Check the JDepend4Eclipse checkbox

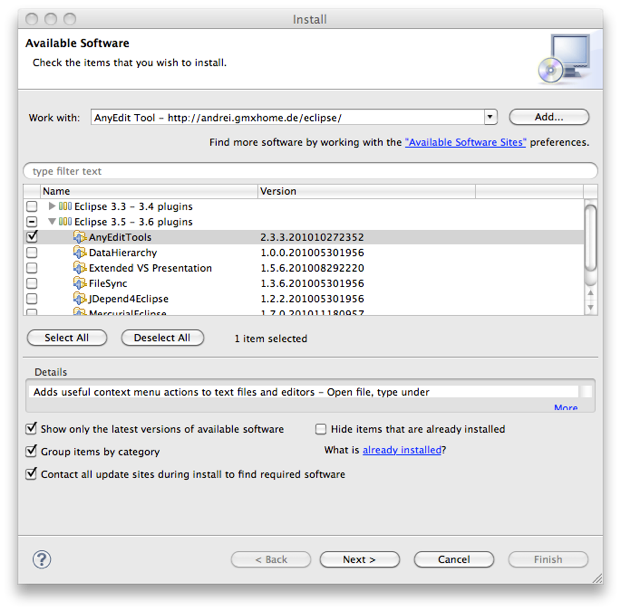[x=32, y=299]
